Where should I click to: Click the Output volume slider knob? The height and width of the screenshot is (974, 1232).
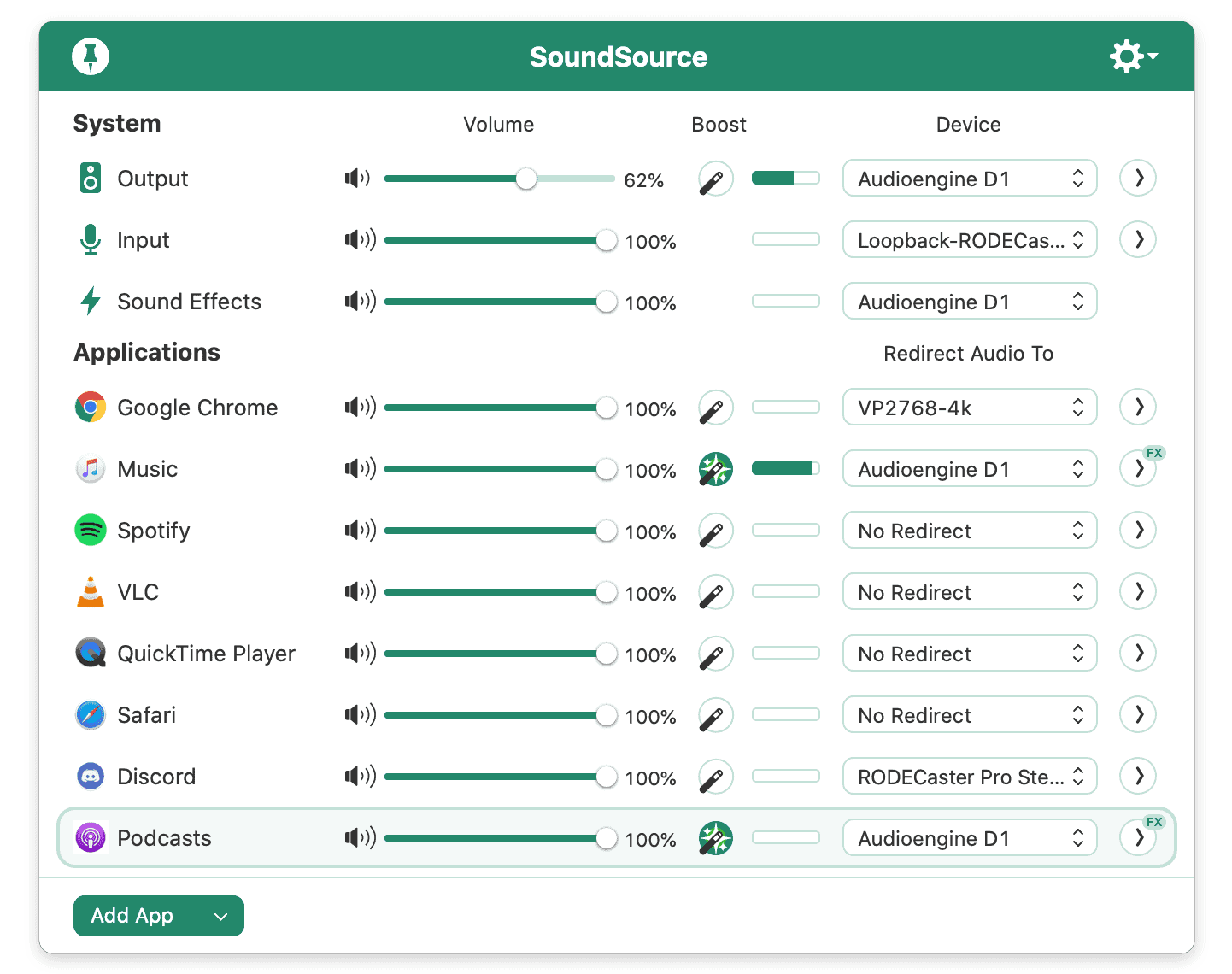click(x=526, y=179)
